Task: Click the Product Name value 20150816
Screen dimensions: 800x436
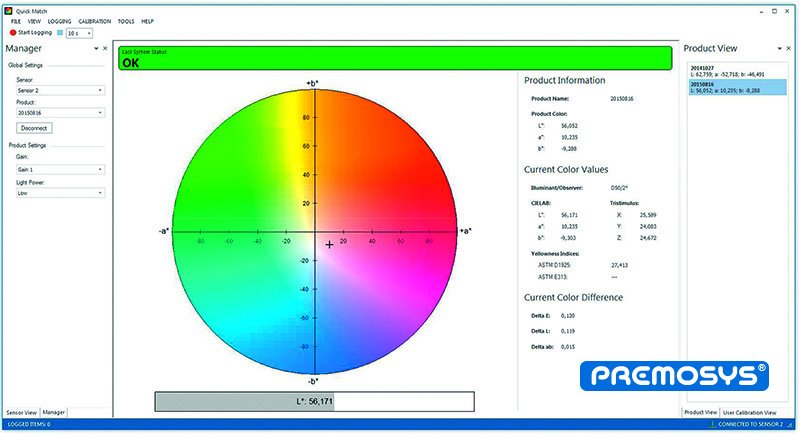Action: [622, 99]
